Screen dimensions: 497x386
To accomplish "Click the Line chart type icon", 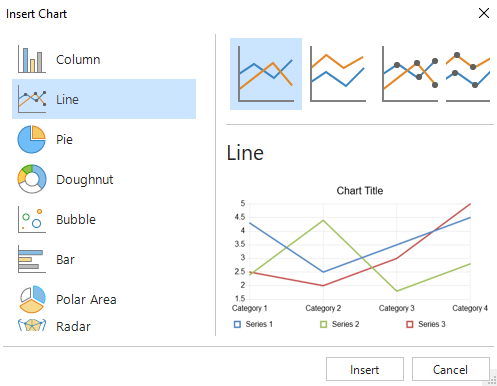I will (32, 99).
